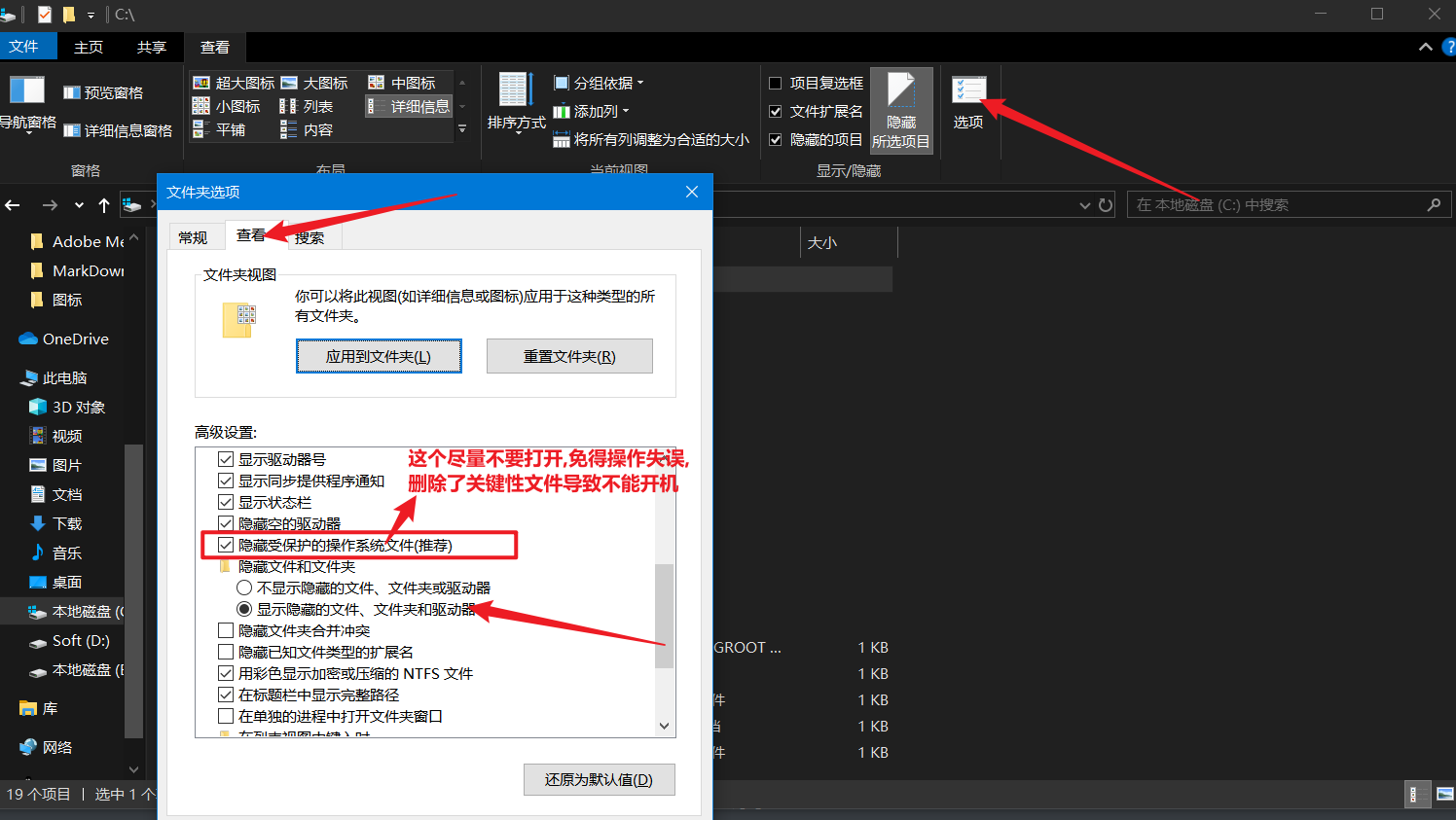Screen dimensions: 1456x820
Task: Switch to the 常规 tab in dialog
Action: 193,237
